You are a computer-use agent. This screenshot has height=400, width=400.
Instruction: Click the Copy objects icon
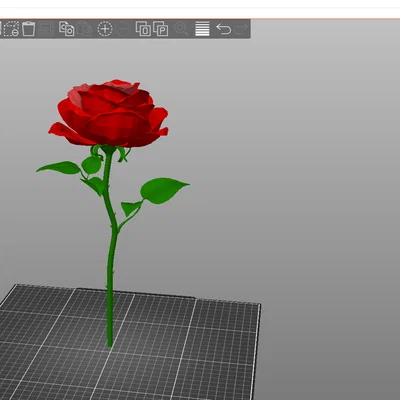(66, 29)
